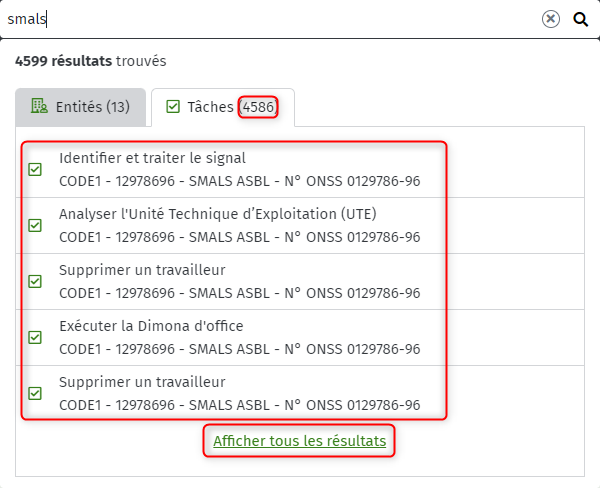Click task icon beside Identifier et traiter le signal
The image size is (600, 488).
click(35, 169)
